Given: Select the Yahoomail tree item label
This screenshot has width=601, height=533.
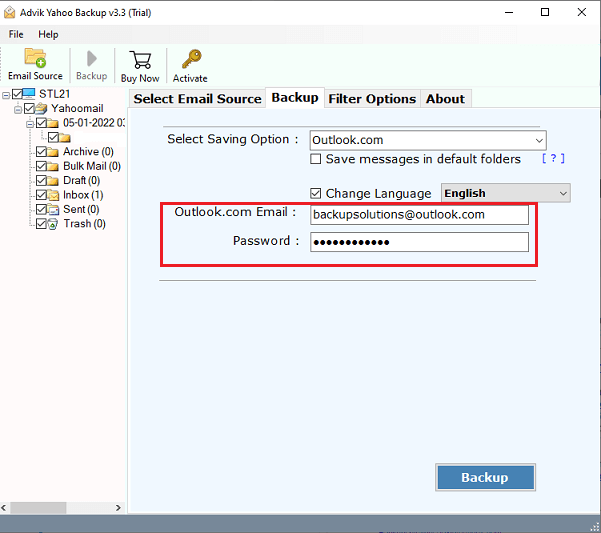Looking at the screenshot, I should click(77, 108).
